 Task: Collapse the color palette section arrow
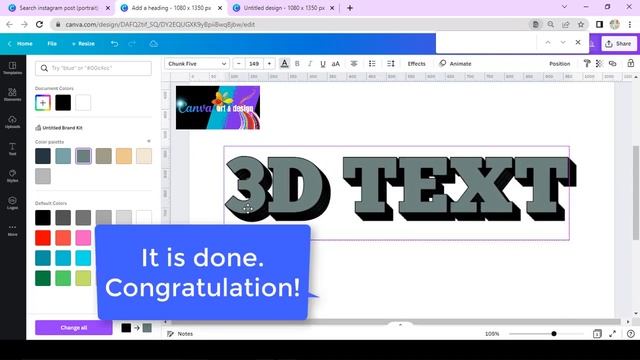pos(149,141)
